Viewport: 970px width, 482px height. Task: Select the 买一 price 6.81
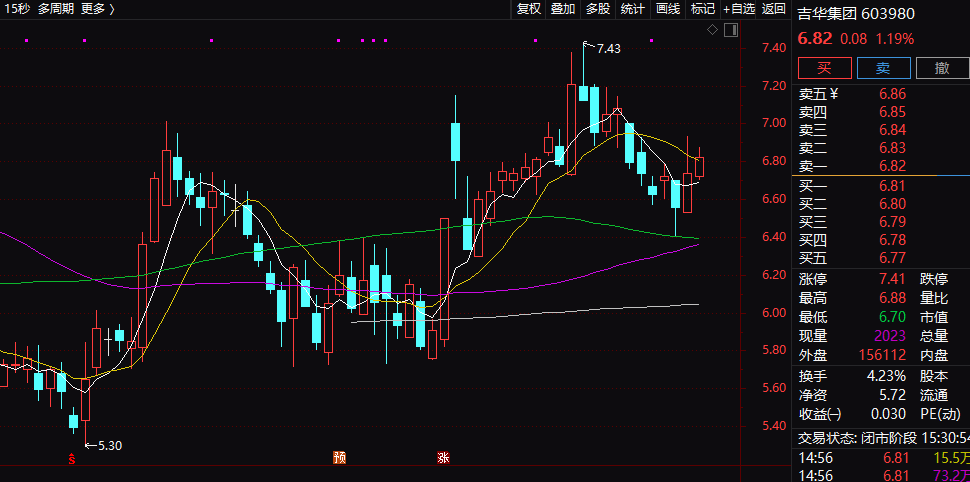point(892,186)
